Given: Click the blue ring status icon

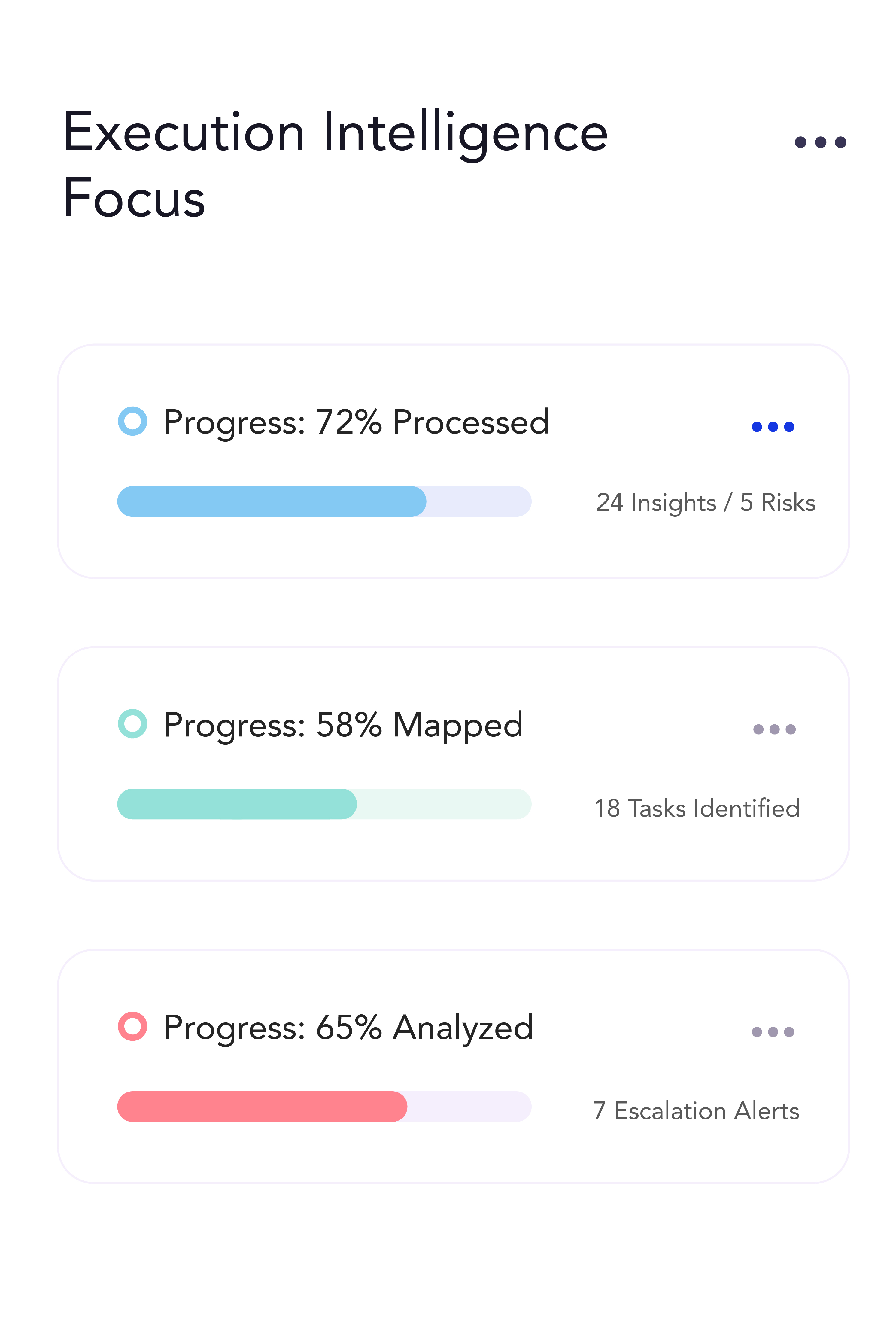Looking at the screenshot, I should pyautogui.click(x=132, y=422).
